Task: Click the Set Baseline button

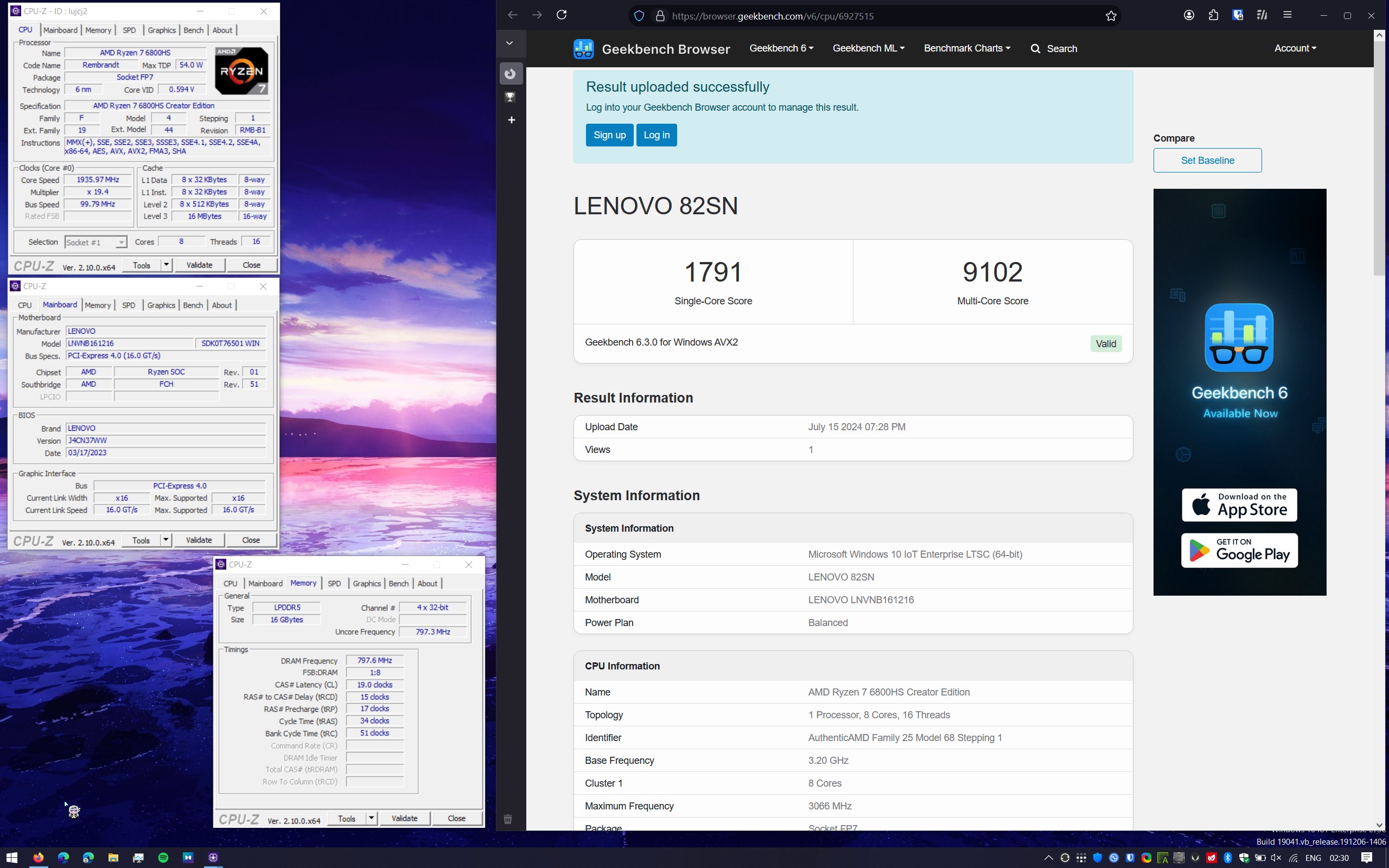Action: point(1208,160)
